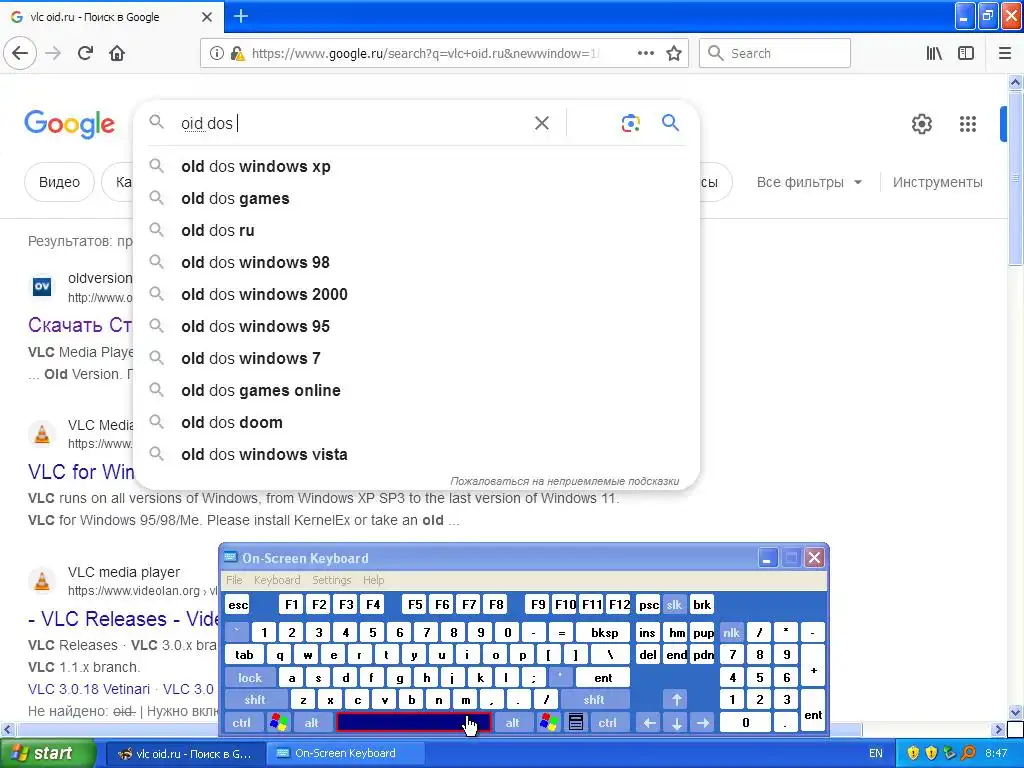This screenshot has height=768, width=1024.
Task: Click the Google logo
Action: [x=69, y=124]
